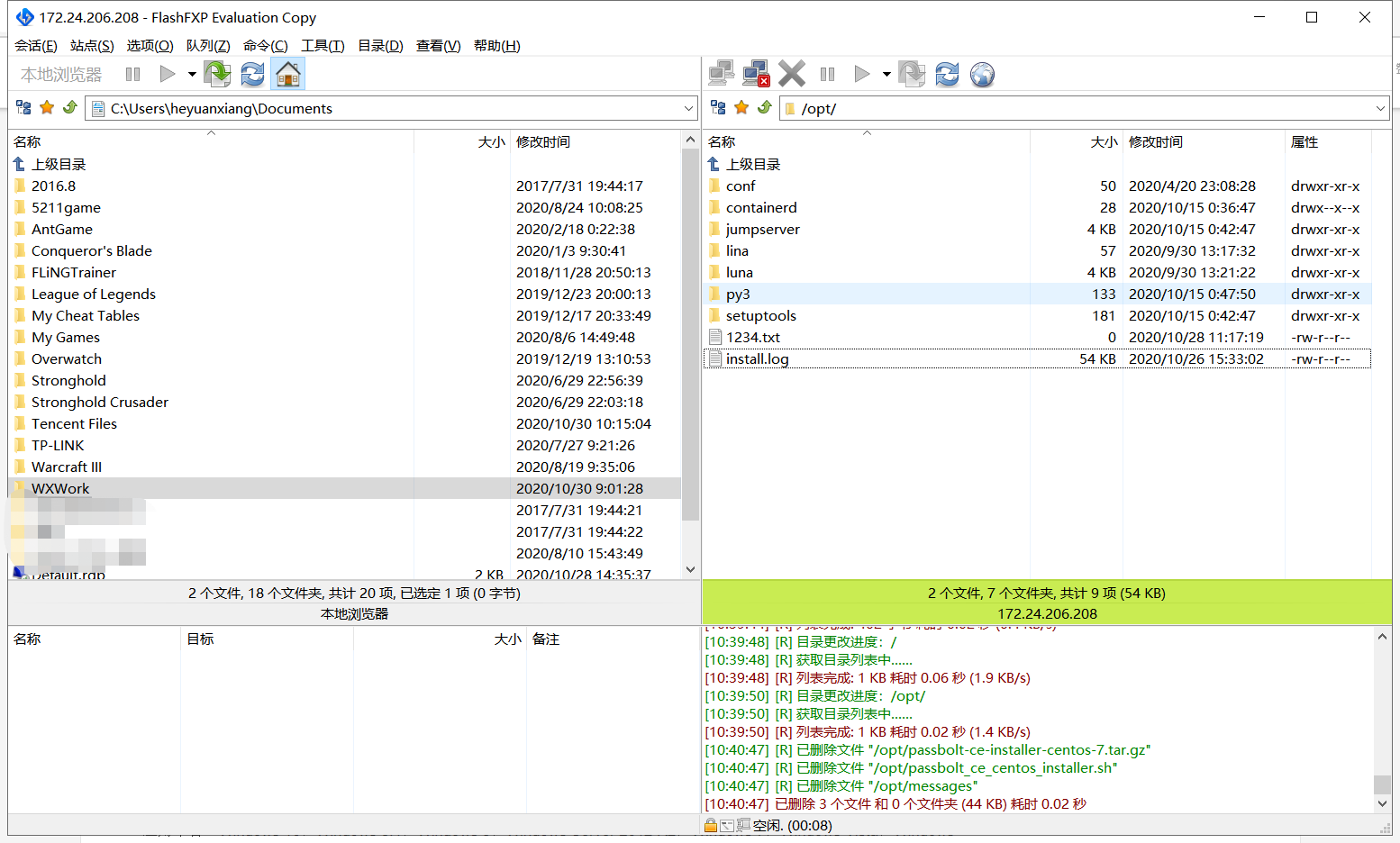Click the green 172.24.206.208 status bar
Screen dimensions: 1400x843
[1047, 603]
